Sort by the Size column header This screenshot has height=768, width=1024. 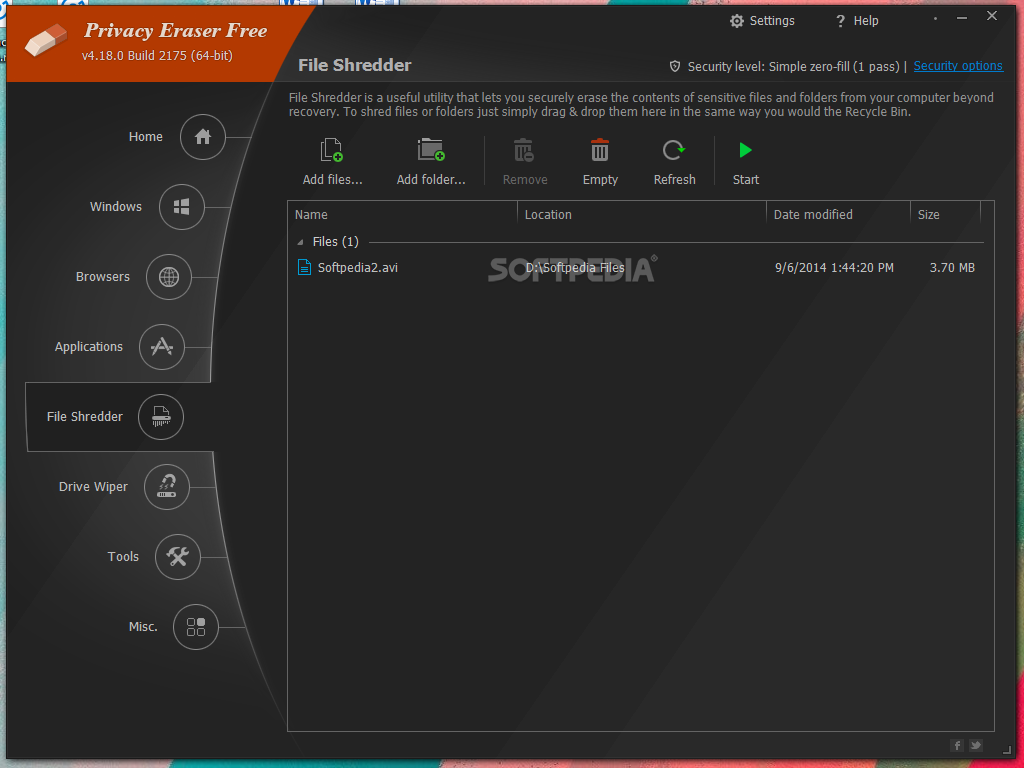(x=945, y=214)
